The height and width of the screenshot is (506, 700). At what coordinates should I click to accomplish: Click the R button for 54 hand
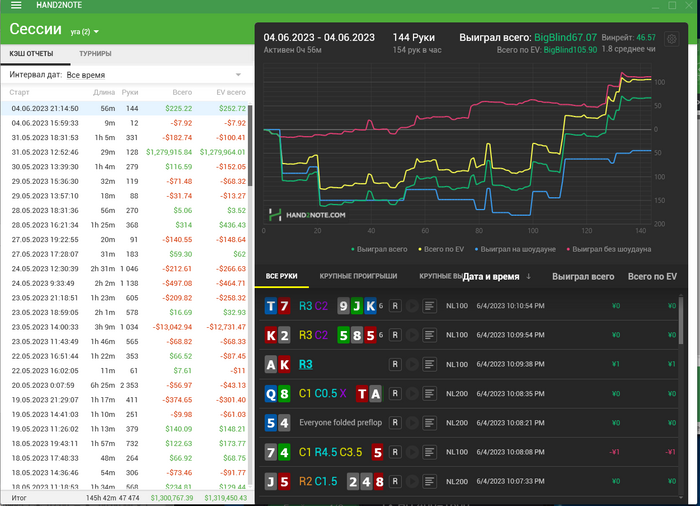click(x=395, y=422)
